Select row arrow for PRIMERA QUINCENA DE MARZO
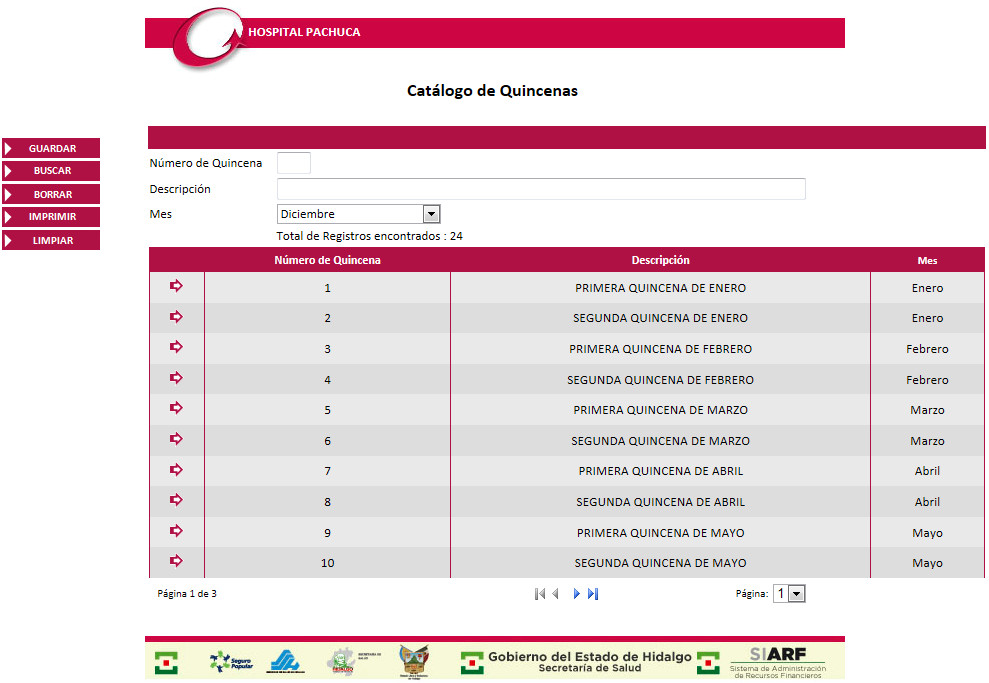 (176, 408)
